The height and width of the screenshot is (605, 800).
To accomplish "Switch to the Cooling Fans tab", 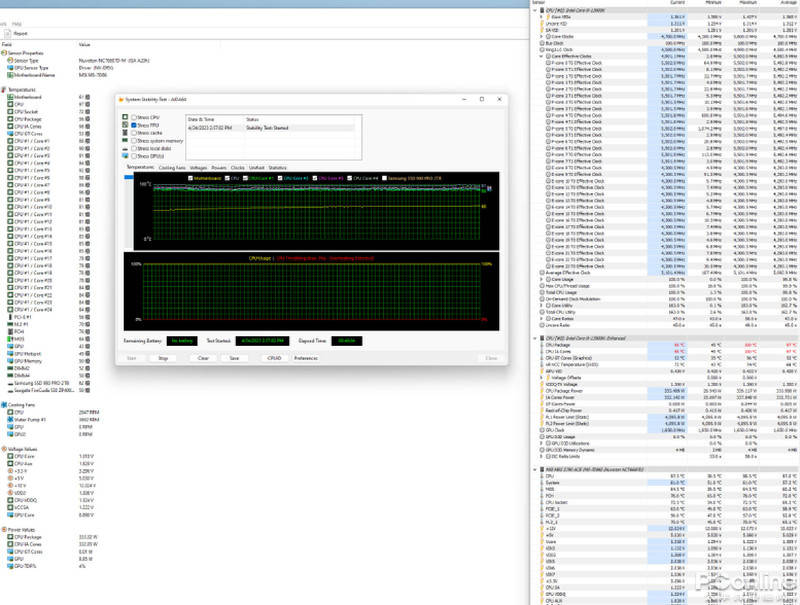I will [x=172, y=167].
